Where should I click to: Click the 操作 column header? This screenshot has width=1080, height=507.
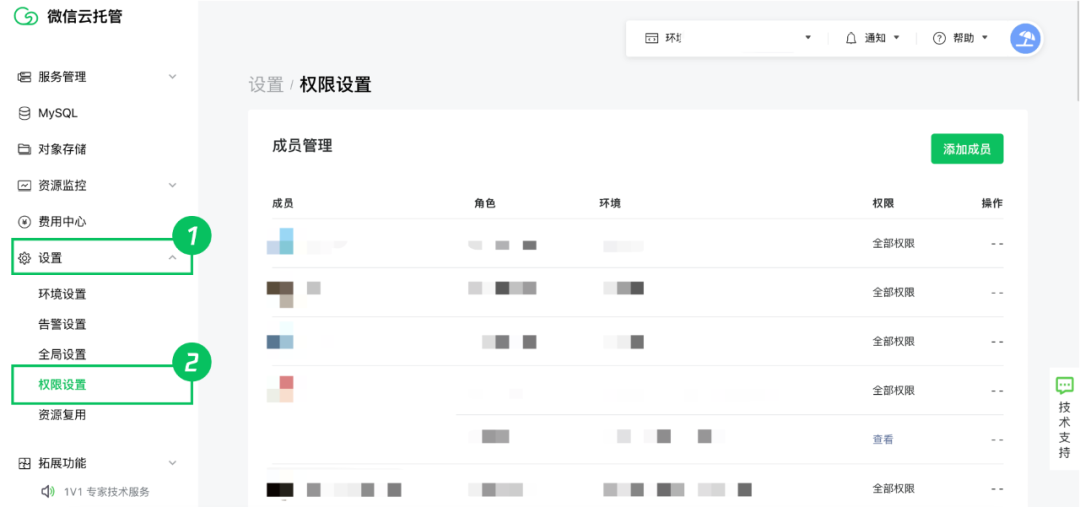[993, 203]
